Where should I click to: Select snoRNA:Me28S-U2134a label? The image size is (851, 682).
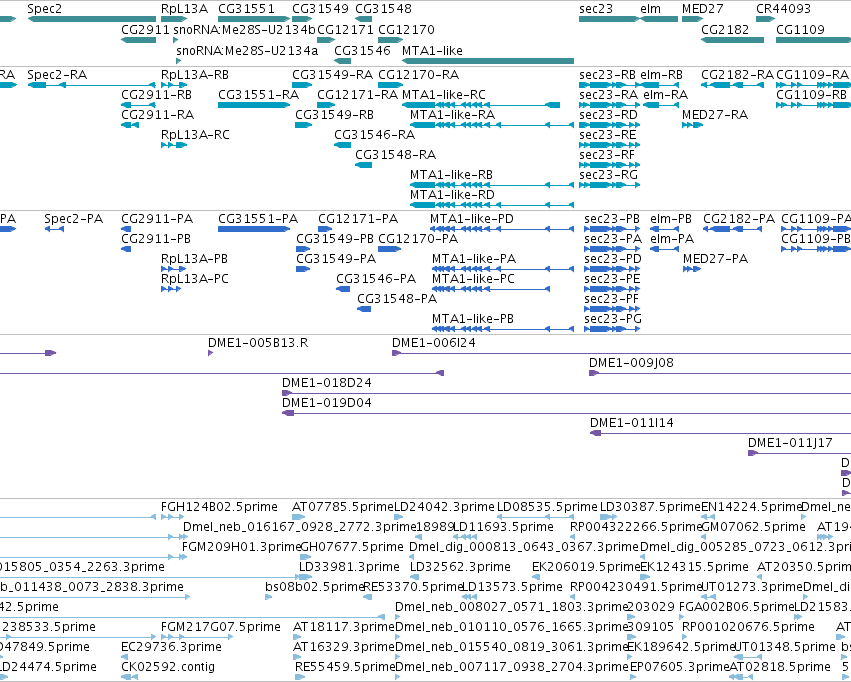[247, 50]
